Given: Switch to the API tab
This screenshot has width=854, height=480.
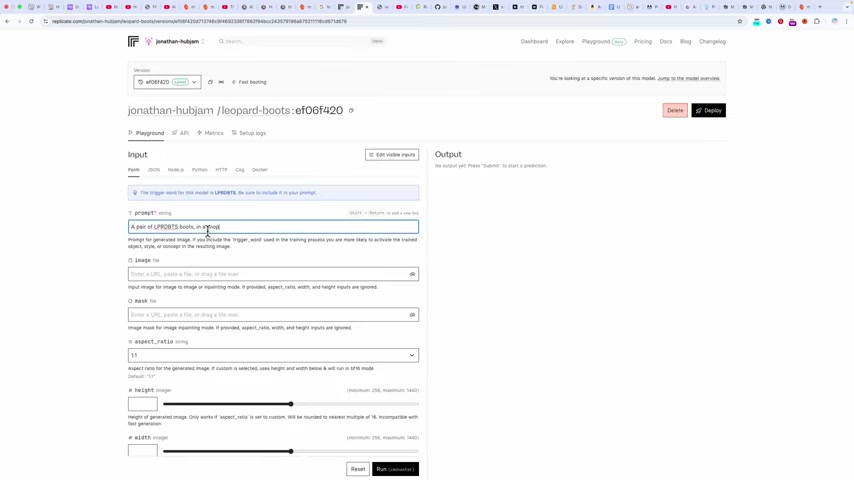Looking at the screenshot, I should (x=180, y=133).
